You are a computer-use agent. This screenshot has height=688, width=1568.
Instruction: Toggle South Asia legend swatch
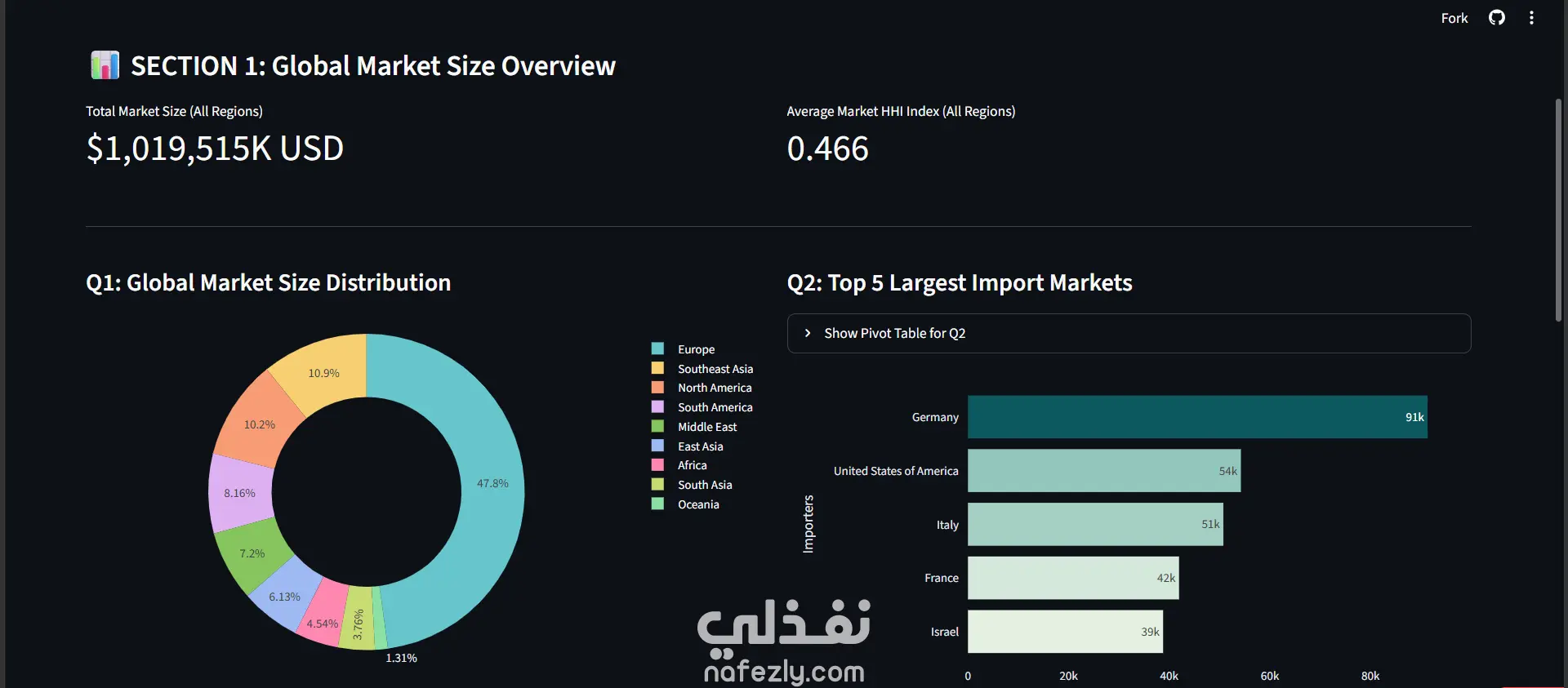pos(657,484)
